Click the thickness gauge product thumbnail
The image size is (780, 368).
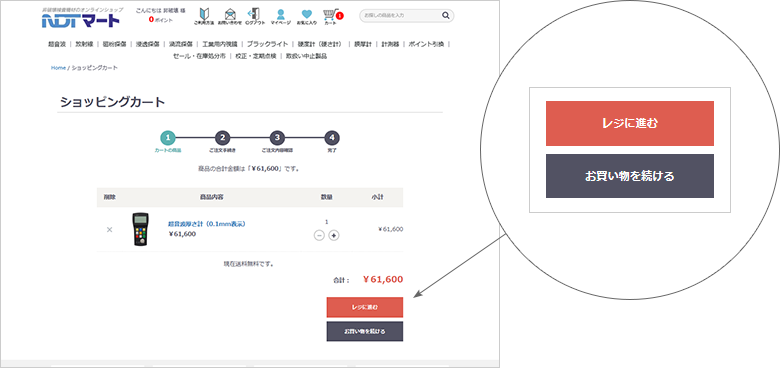[141, 229]
